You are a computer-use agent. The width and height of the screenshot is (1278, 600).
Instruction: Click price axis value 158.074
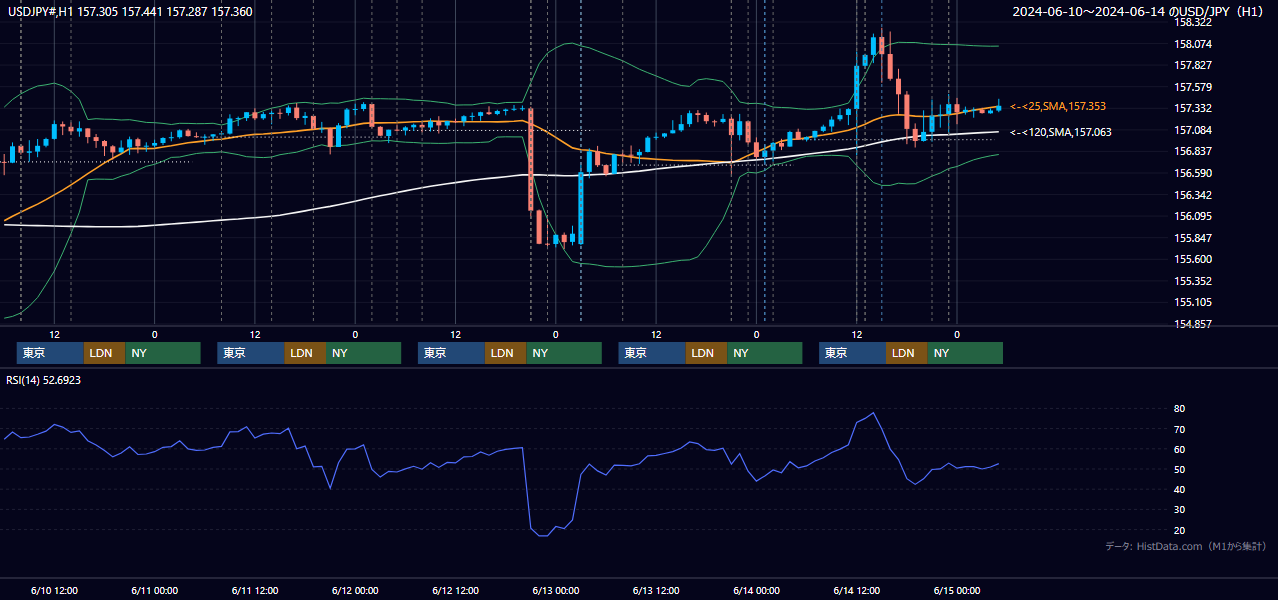1194,44
